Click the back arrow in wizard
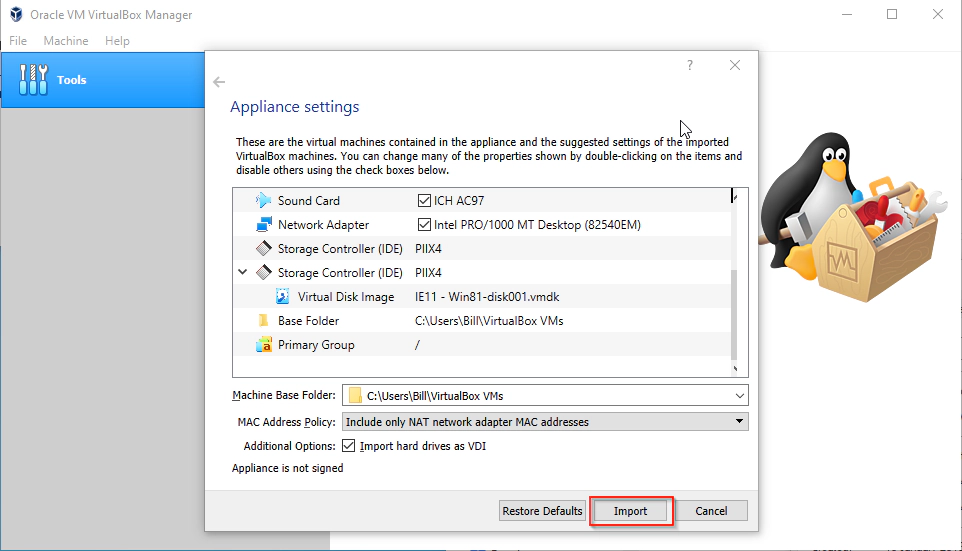962x551 pixels. point(219,82)
